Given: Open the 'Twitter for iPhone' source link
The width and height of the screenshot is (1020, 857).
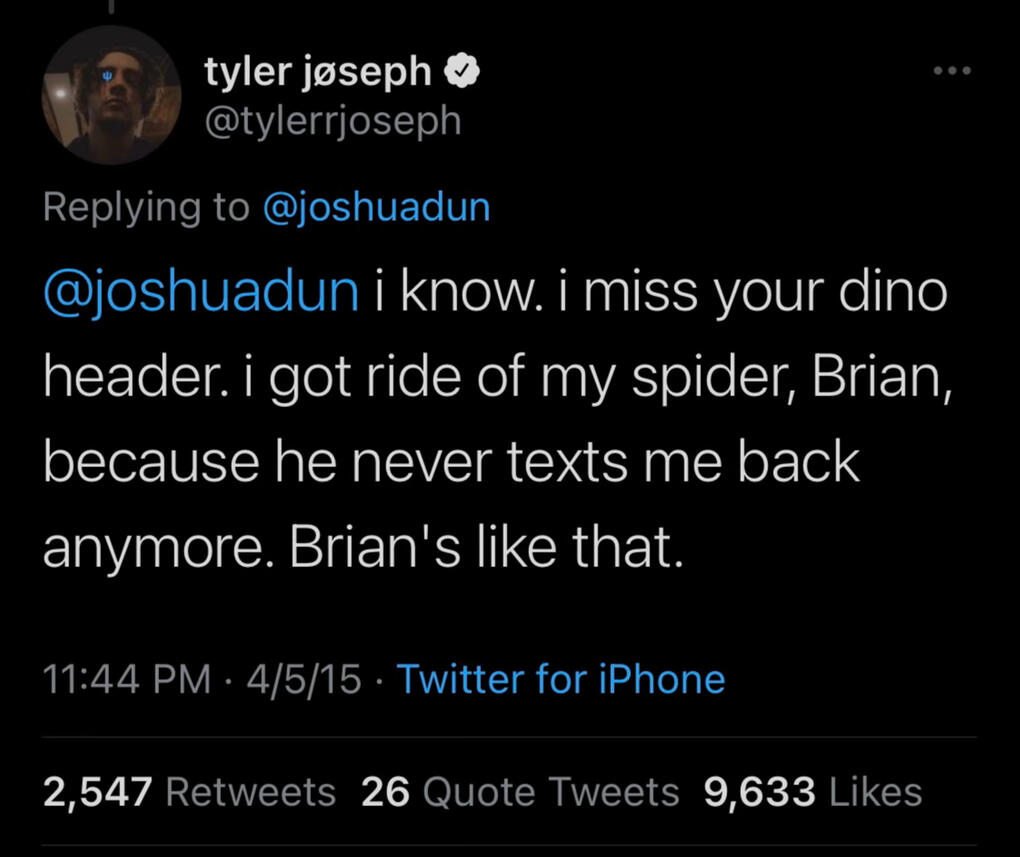Looking at the screenshot, I should [561, 680].
